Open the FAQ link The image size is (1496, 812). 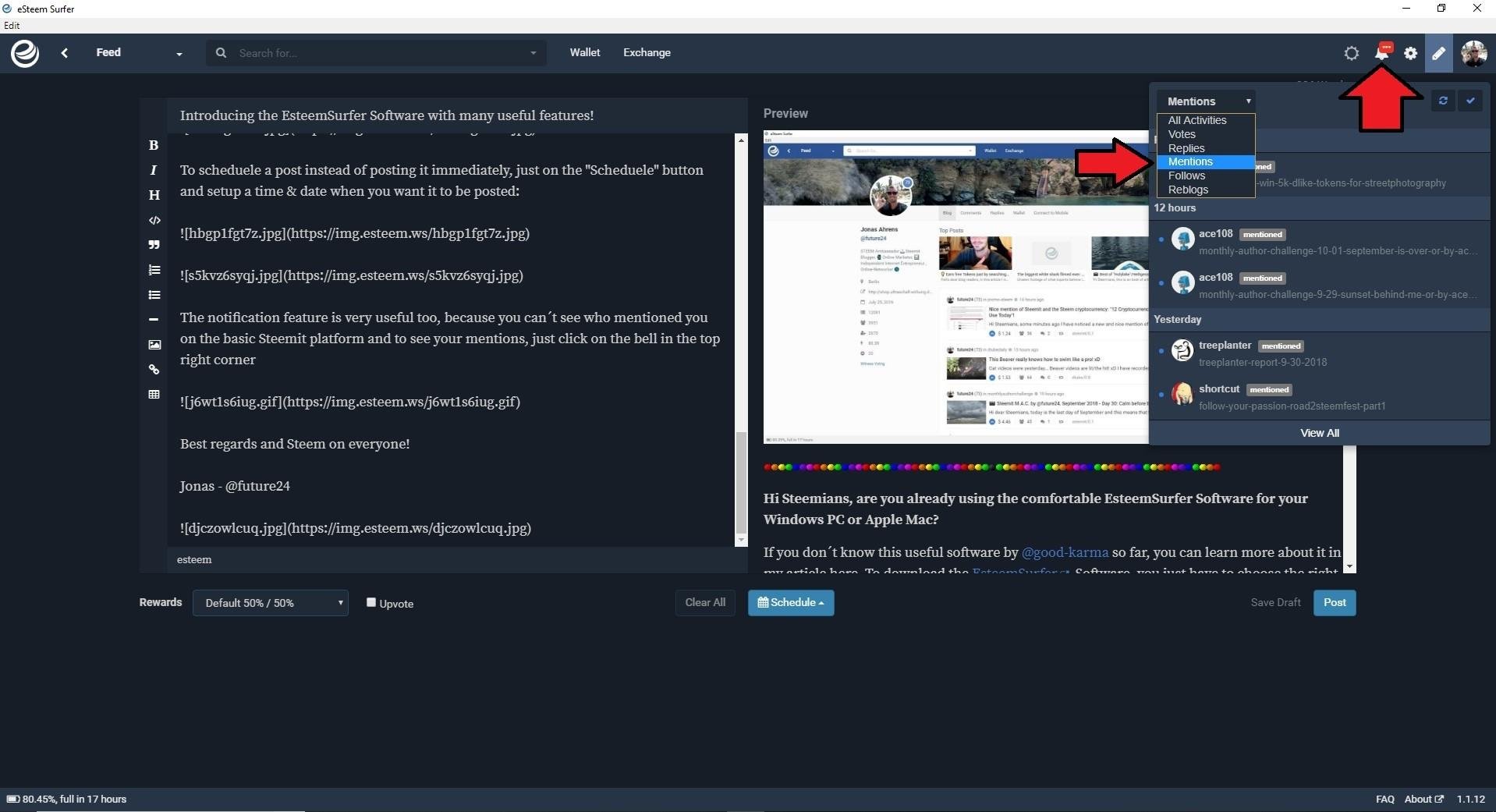coord(1384,799)
